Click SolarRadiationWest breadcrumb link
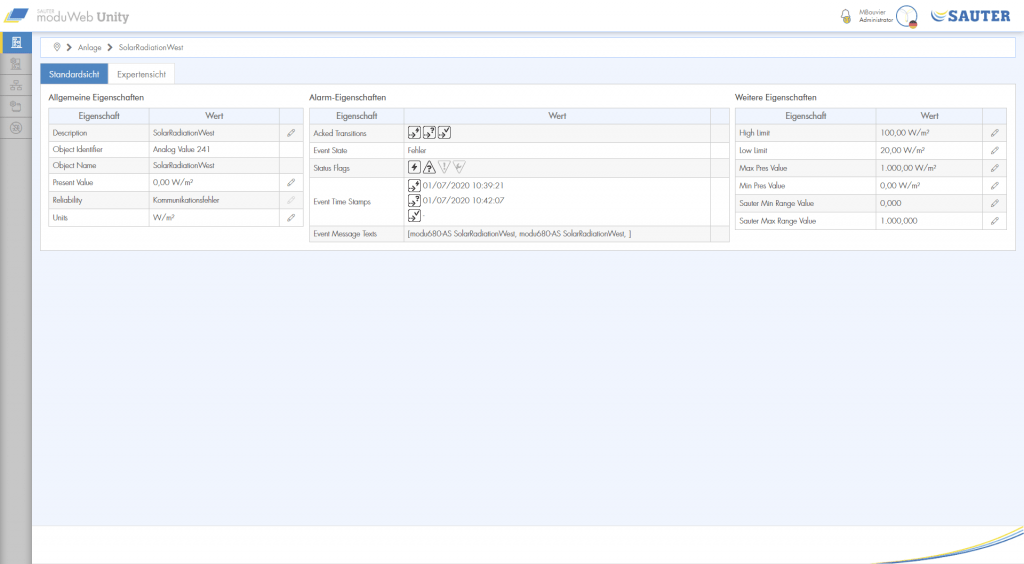This screenshot has height=564, width=1024. 151,48
